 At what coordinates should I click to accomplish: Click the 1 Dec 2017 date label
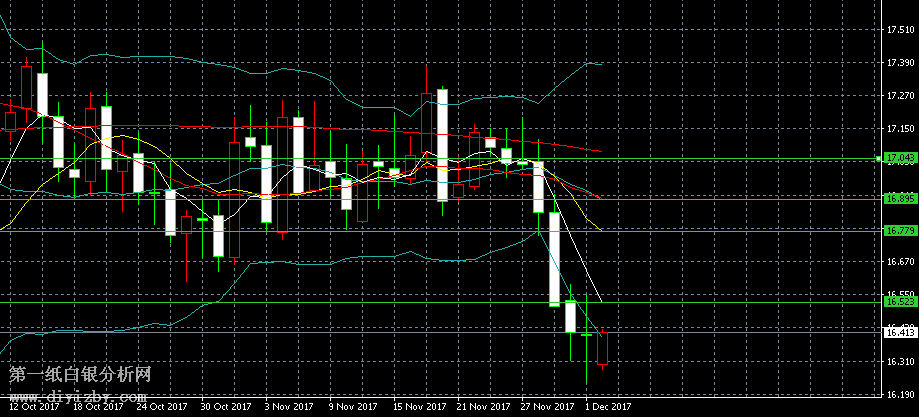pos(608,407)
